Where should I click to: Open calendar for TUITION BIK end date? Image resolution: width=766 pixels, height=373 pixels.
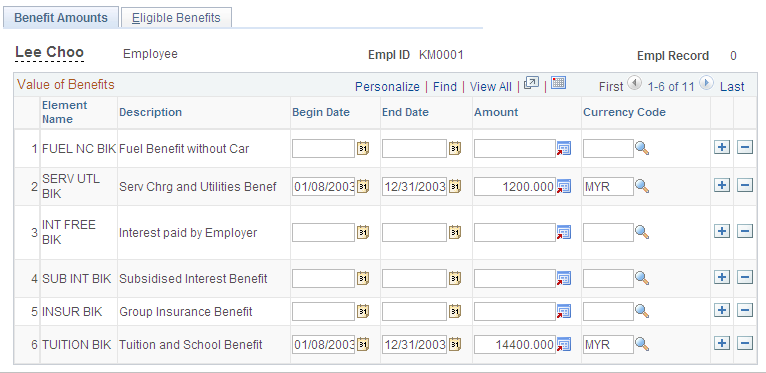(454, 344)
